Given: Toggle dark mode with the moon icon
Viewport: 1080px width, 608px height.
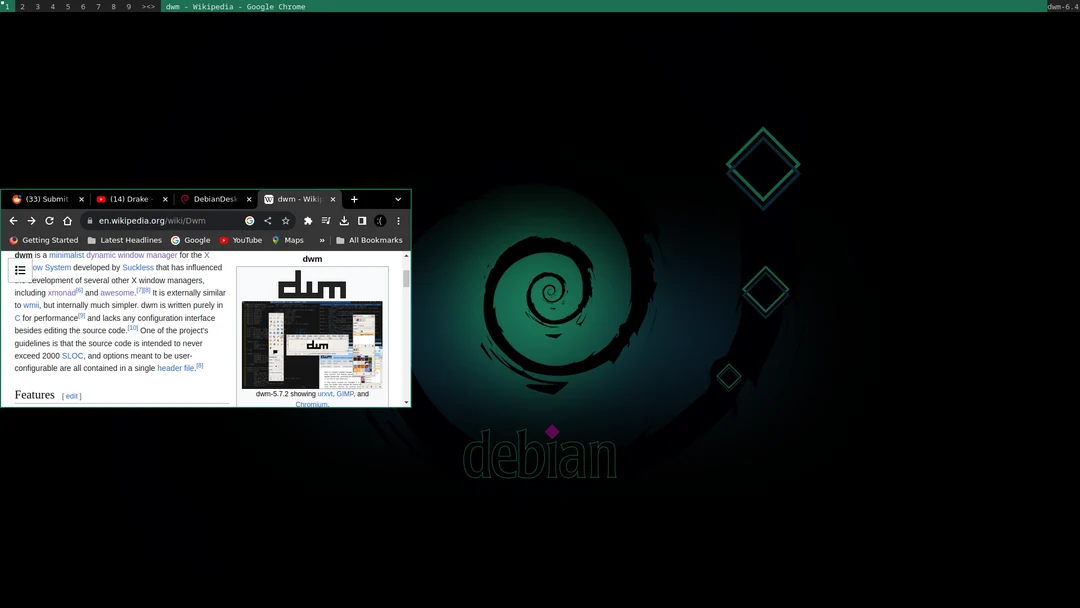Looking at the screenshot, I should (379, 220).
